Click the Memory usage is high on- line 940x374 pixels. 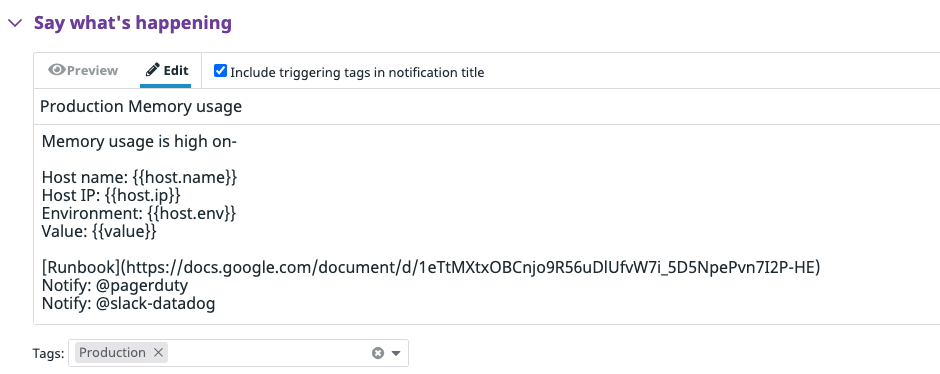point(140,142)
